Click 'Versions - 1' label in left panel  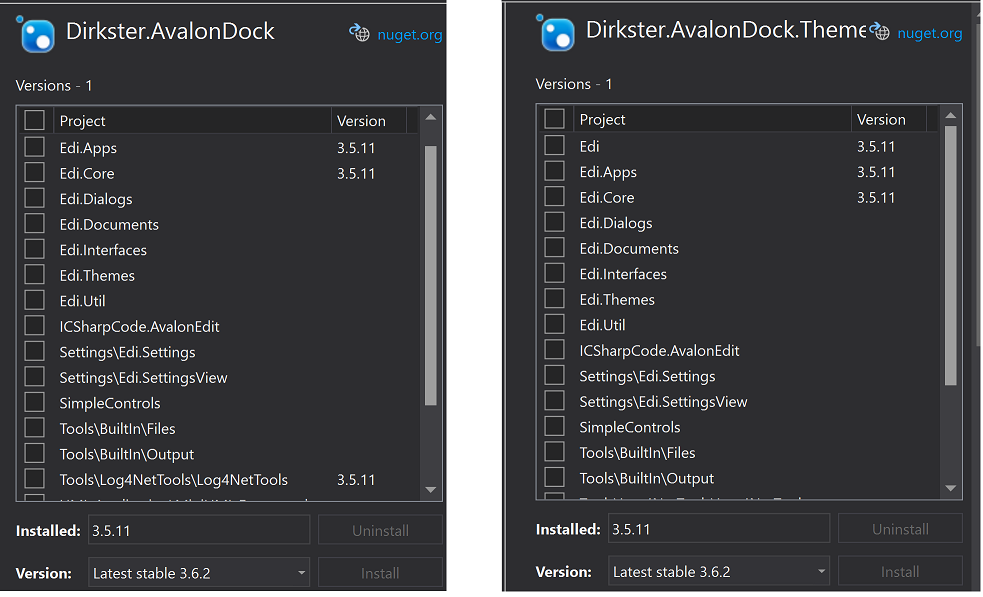click(x=54, y=85)
